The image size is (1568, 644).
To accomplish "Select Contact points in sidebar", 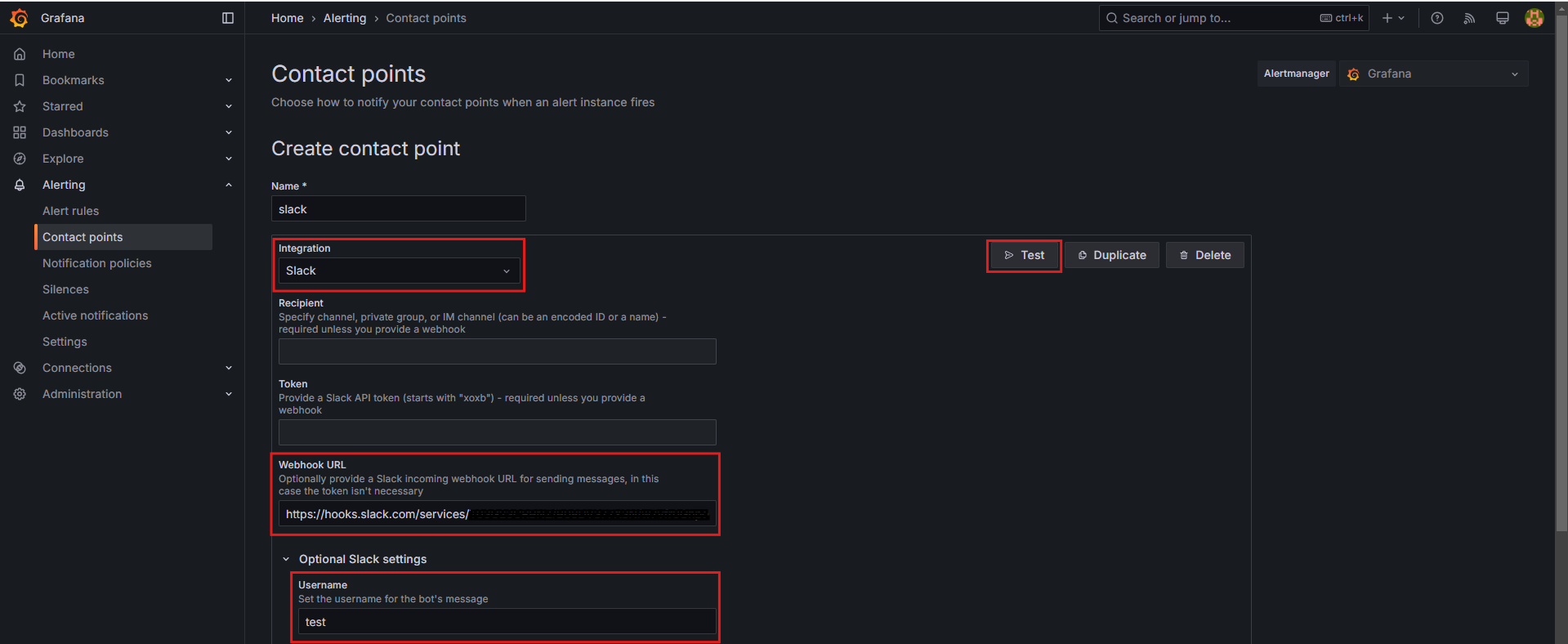I will click(123, 237).
